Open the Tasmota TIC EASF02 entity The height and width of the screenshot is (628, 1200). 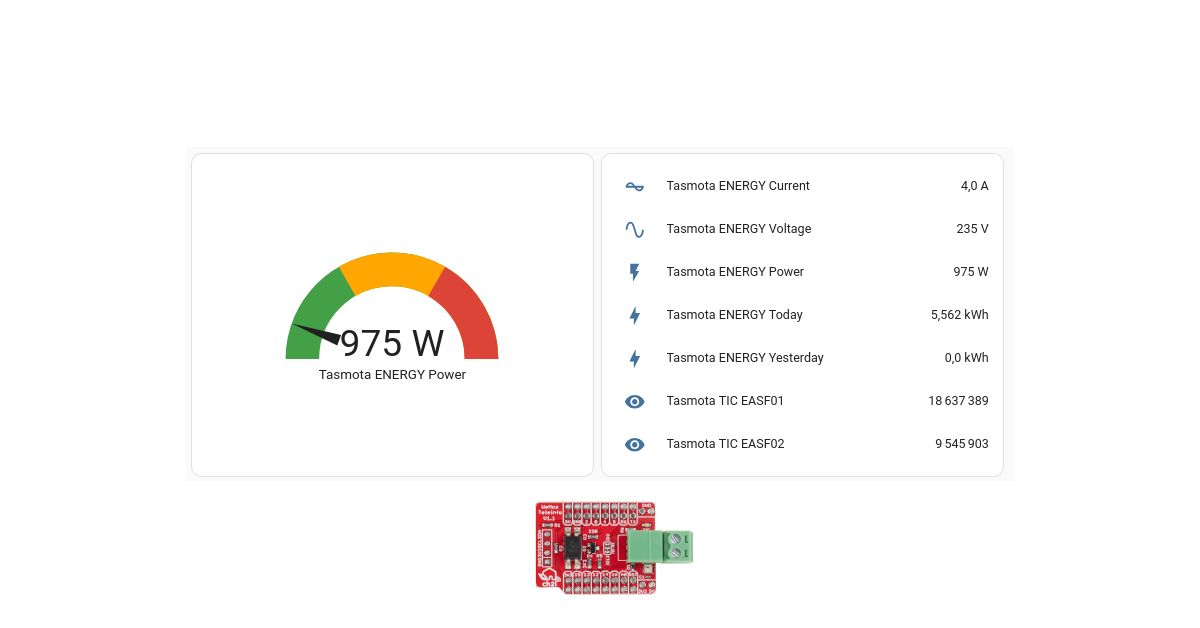click(725, 444)
